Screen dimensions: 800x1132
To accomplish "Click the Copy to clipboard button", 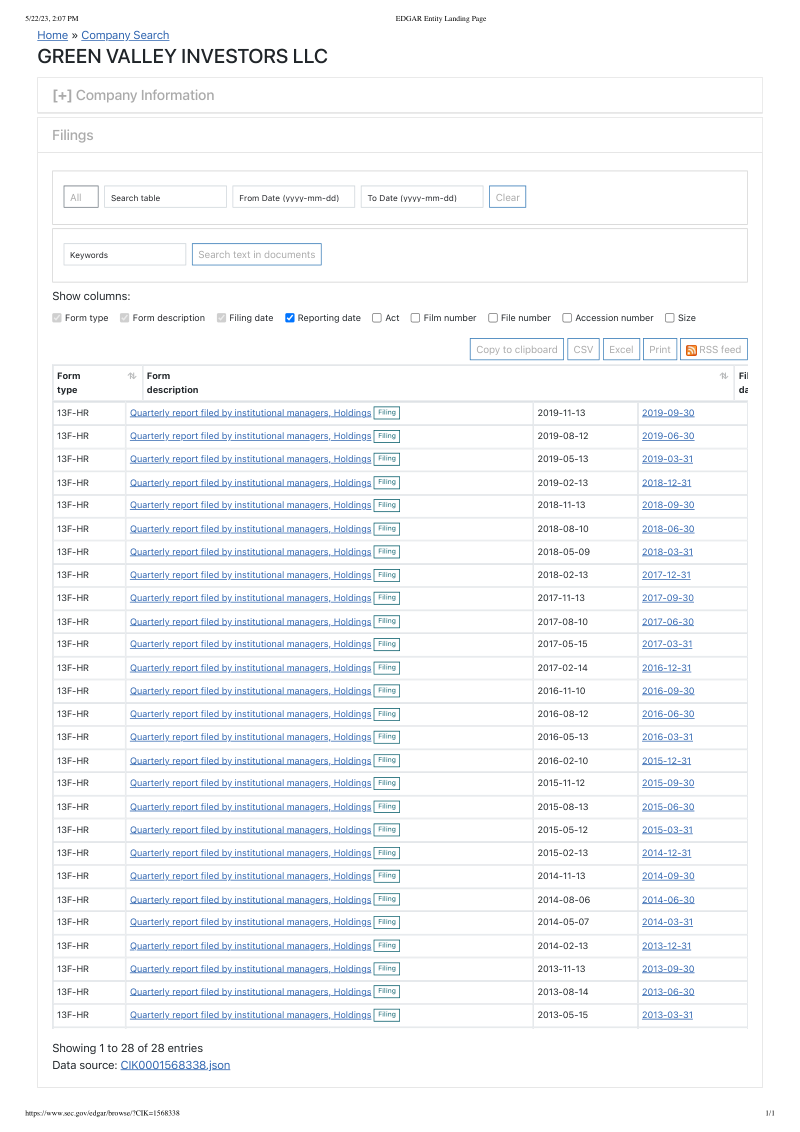I will (x=516, y=349).
